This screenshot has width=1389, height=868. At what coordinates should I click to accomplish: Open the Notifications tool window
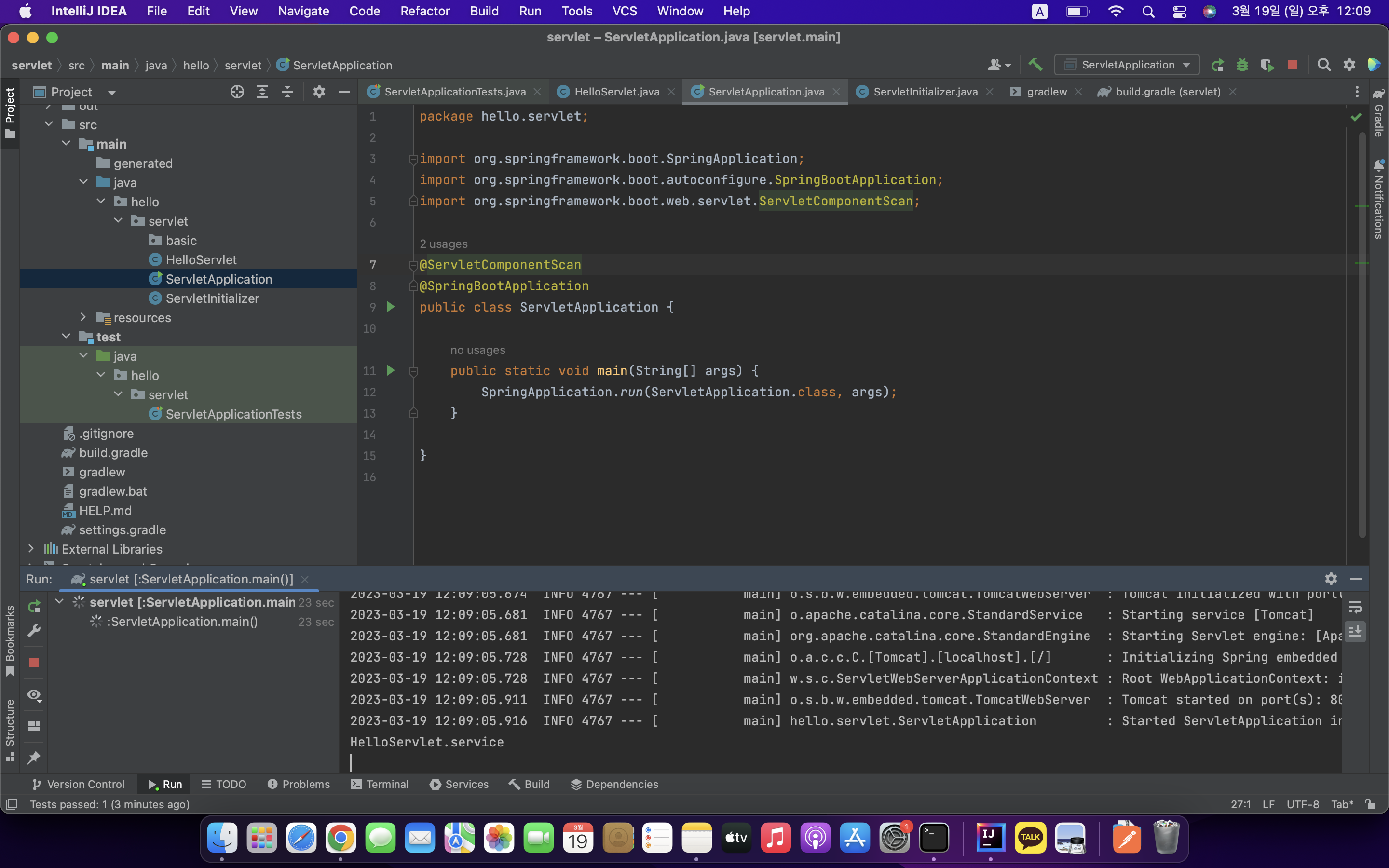point(1379,199)
